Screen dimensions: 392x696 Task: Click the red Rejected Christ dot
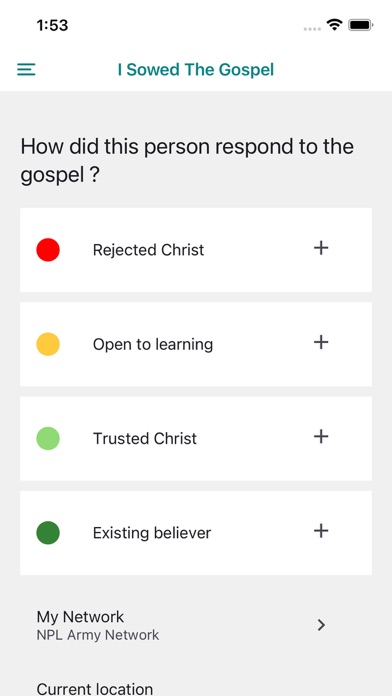pyautogui.click(x=48, y=249)
